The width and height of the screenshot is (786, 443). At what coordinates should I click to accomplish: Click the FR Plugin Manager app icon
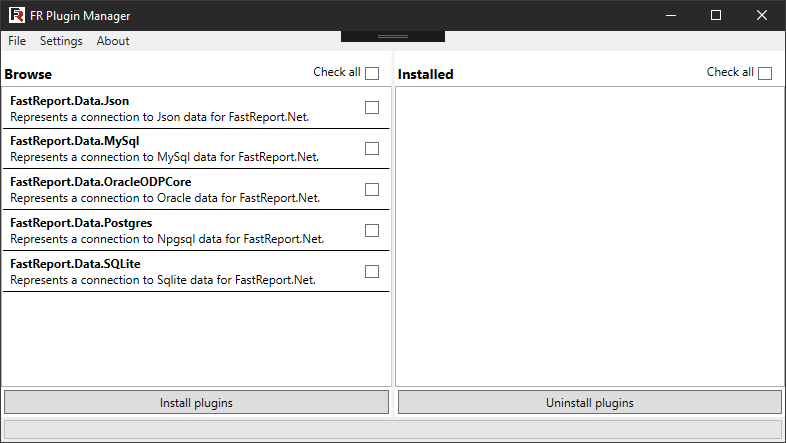(x=17, y=16)
